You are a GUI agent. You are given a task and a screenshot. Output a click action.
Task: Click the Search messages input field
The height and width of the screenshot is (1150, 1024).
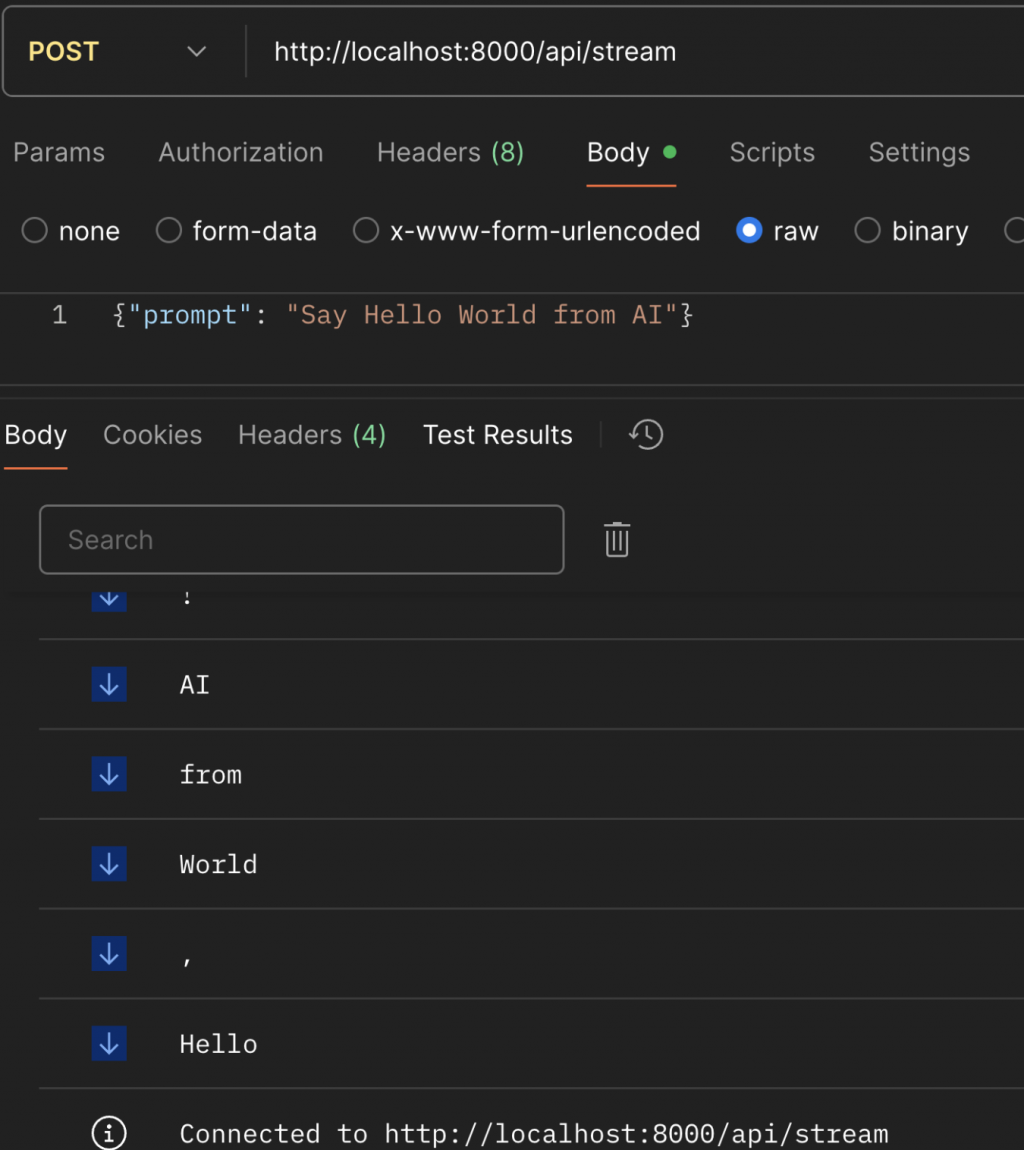pos(301,540)
